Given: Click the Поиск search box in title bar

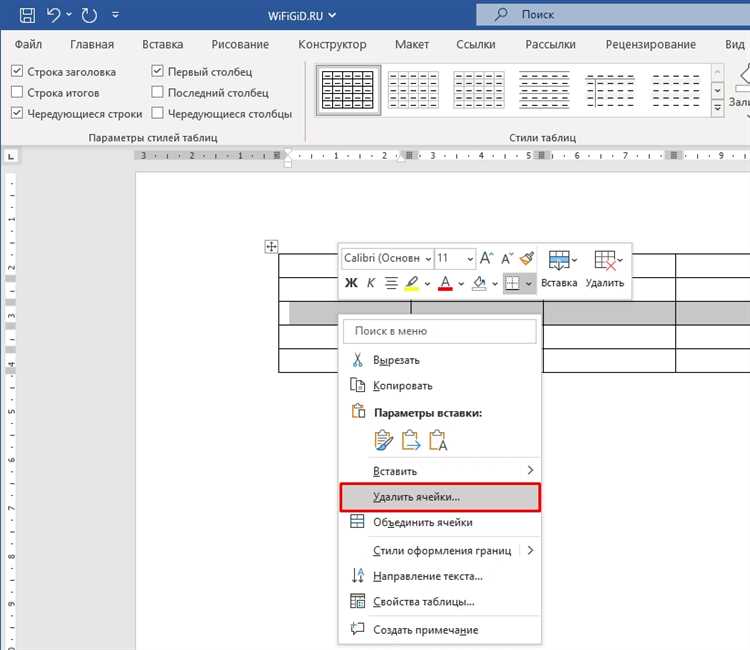Looking at the screenshot, I should tap(613, 14).
